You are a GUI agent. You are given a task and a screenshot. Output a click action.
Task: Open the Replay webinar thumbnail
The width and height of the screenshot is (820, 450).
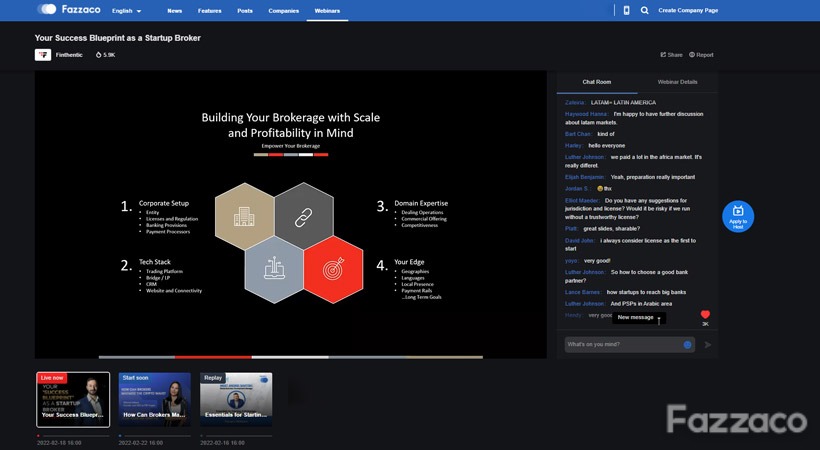[236, 400]
